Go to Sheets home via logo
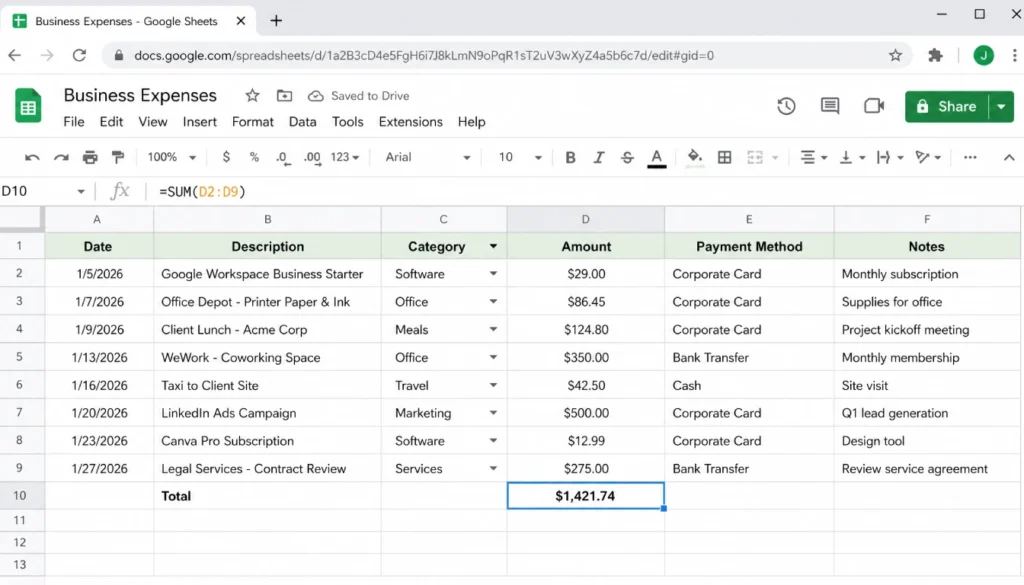Screen dimensions: 1024x585 click(28, 106)
